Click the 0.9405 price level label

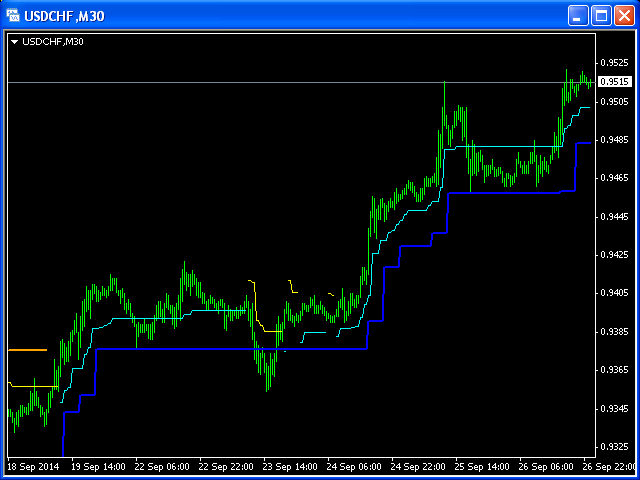[614, 293]
